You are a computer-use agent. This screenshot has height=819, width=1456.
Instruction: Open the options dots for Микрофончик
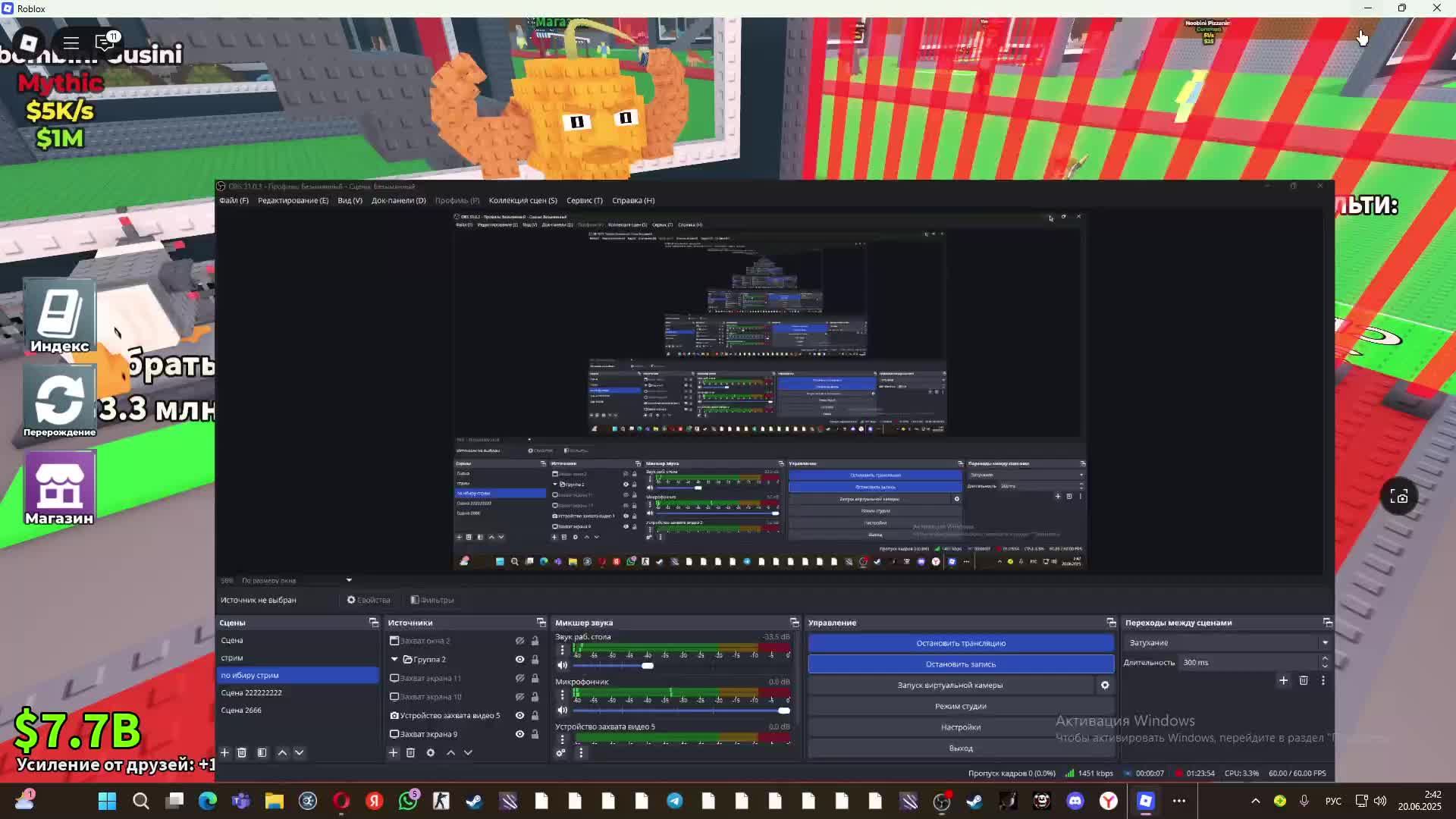pyautogui.click(x=562, y=695)
